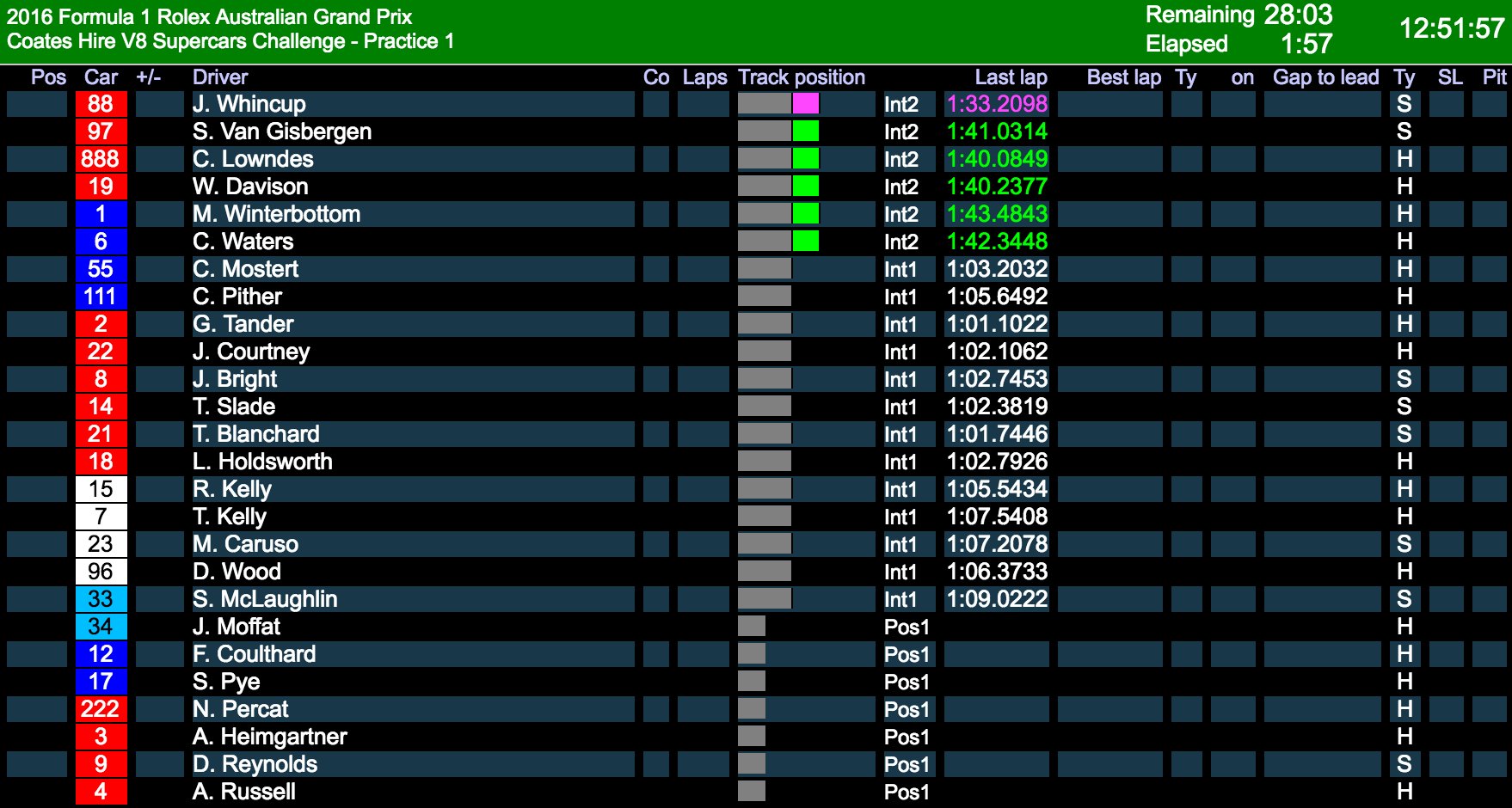Click the Int2 label in C. Waters' row
Viewport: 1512px width, 808px height.
901,242
